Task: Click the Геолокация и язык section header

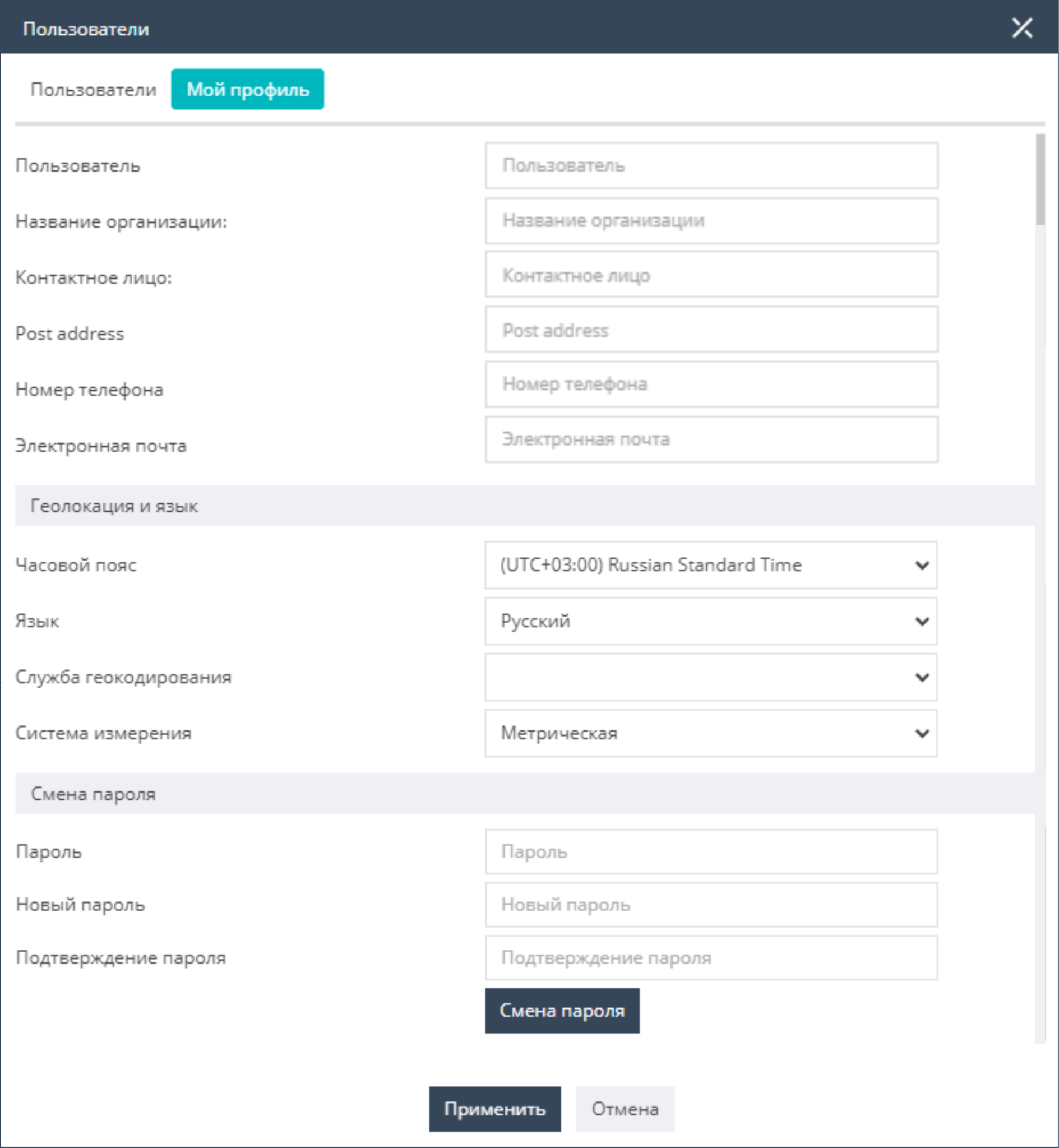Action: [525, 505]
